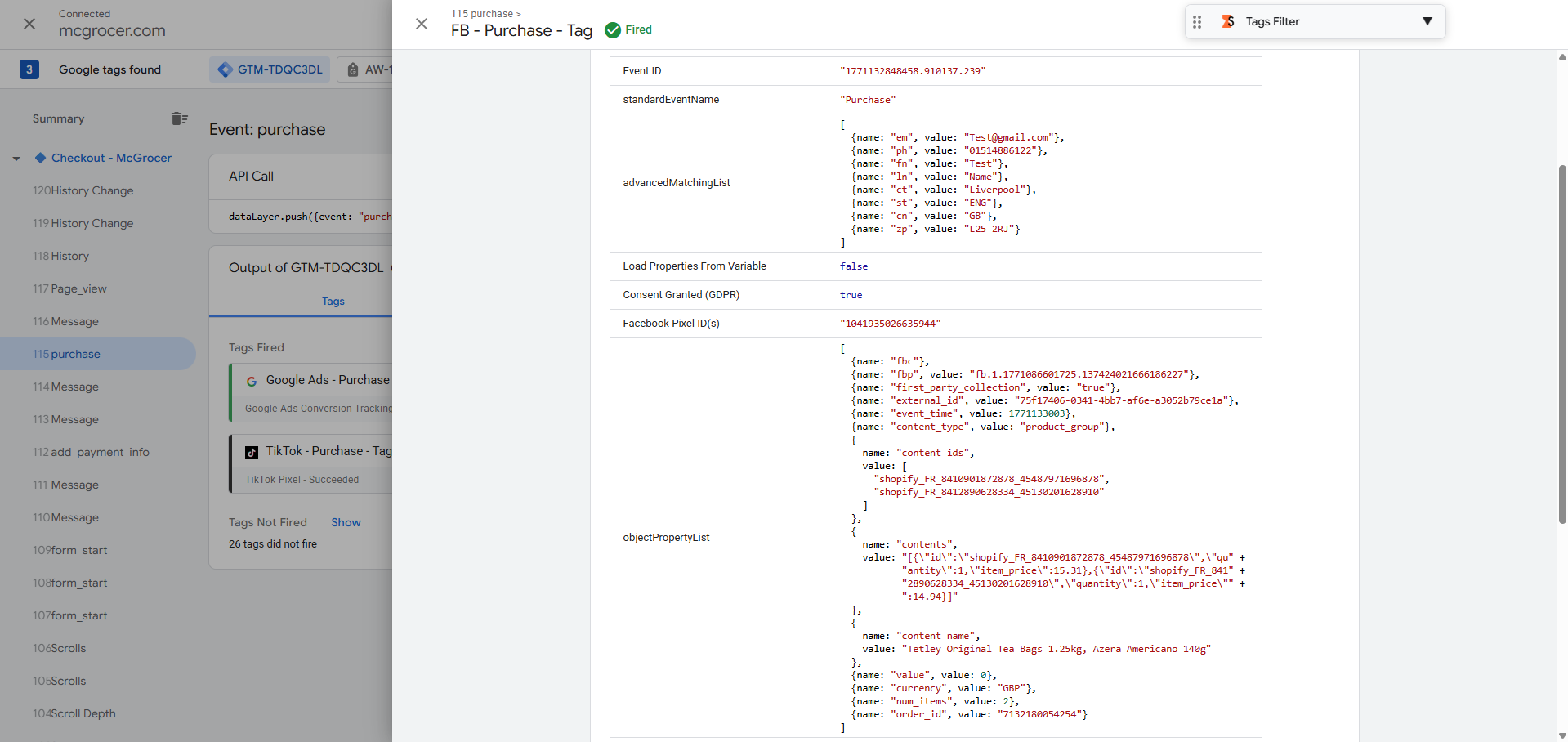Screen dimensions: 1568x742
Task: Select the 112 add_payment_info event
Action: coord(92,452)
